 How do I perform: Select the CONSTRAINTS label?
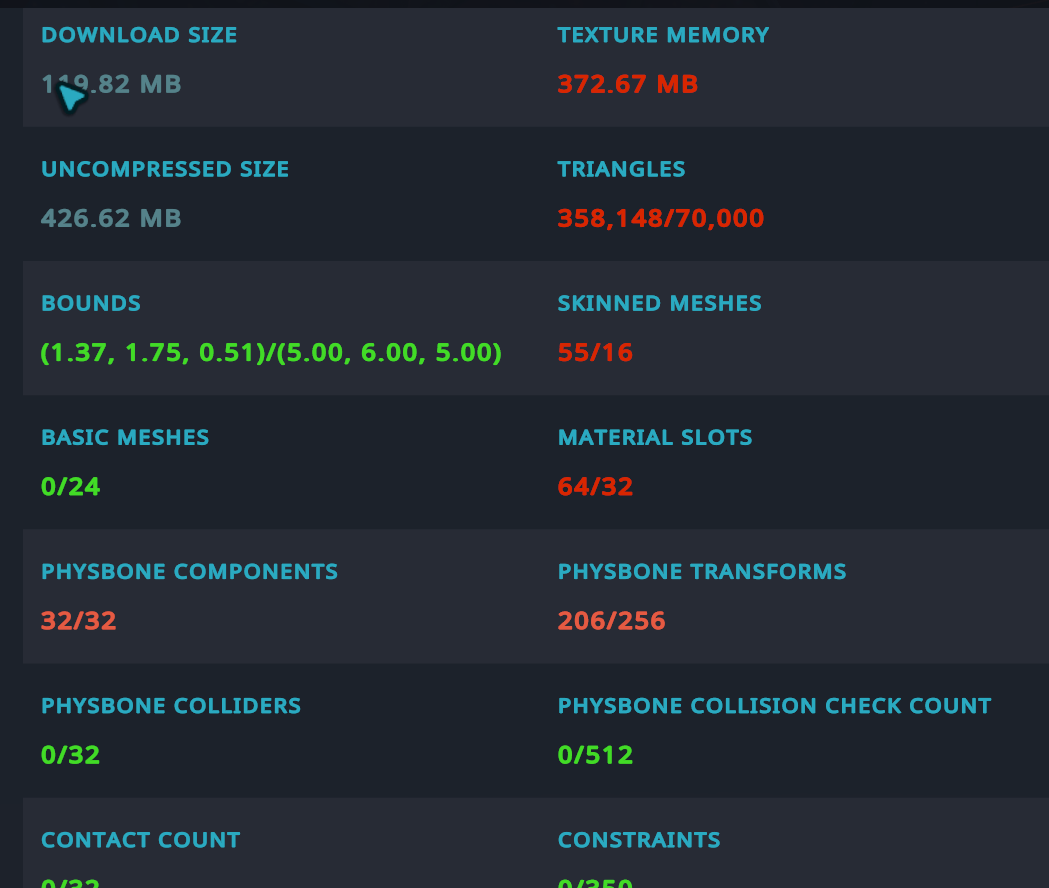tap(639, 840)
